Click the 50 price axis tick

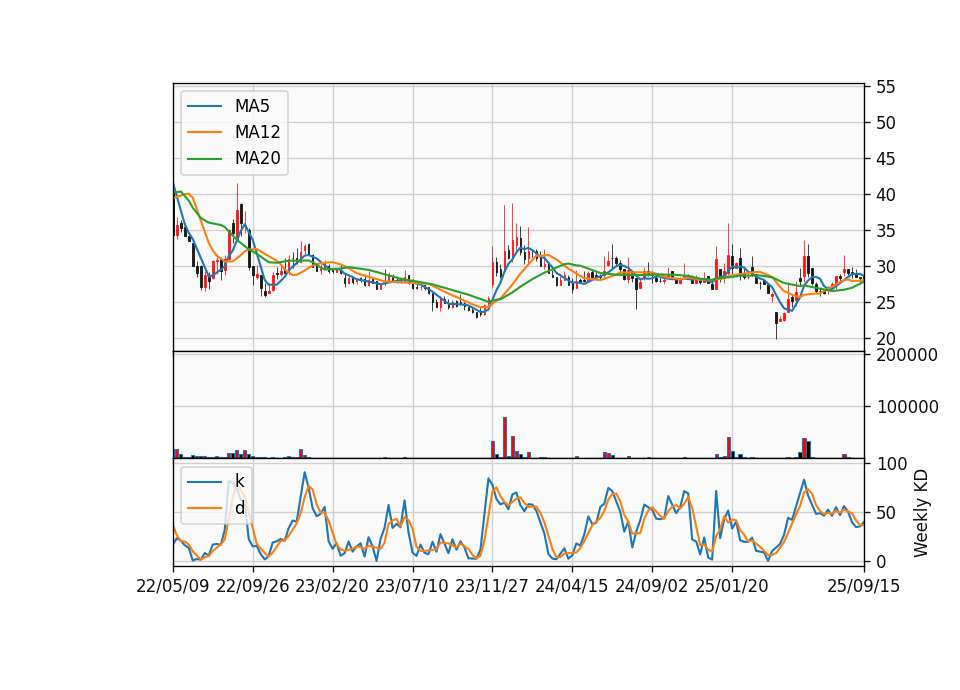click(885, 123)
